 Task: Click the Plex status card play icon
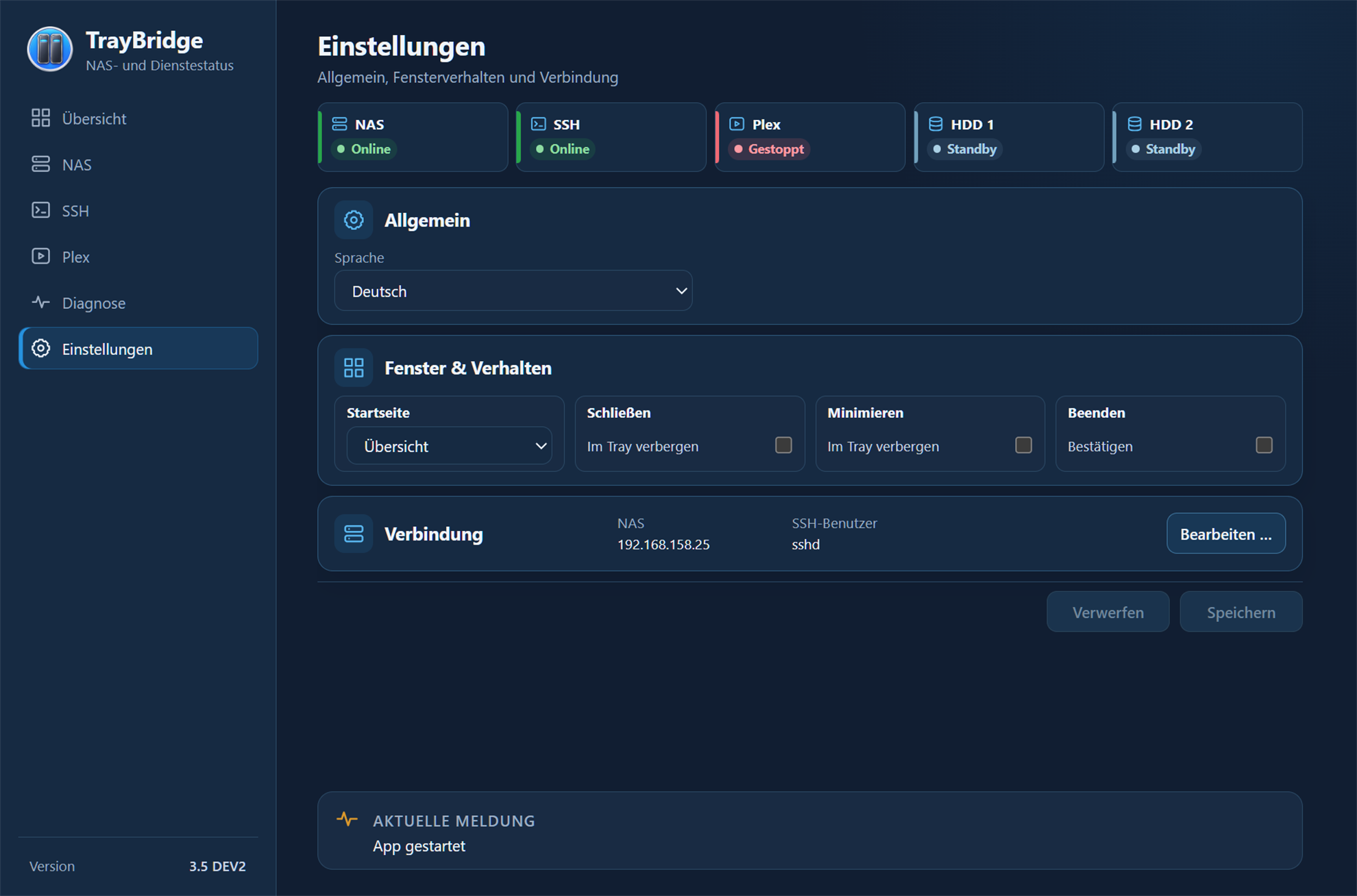pos(737,124)
